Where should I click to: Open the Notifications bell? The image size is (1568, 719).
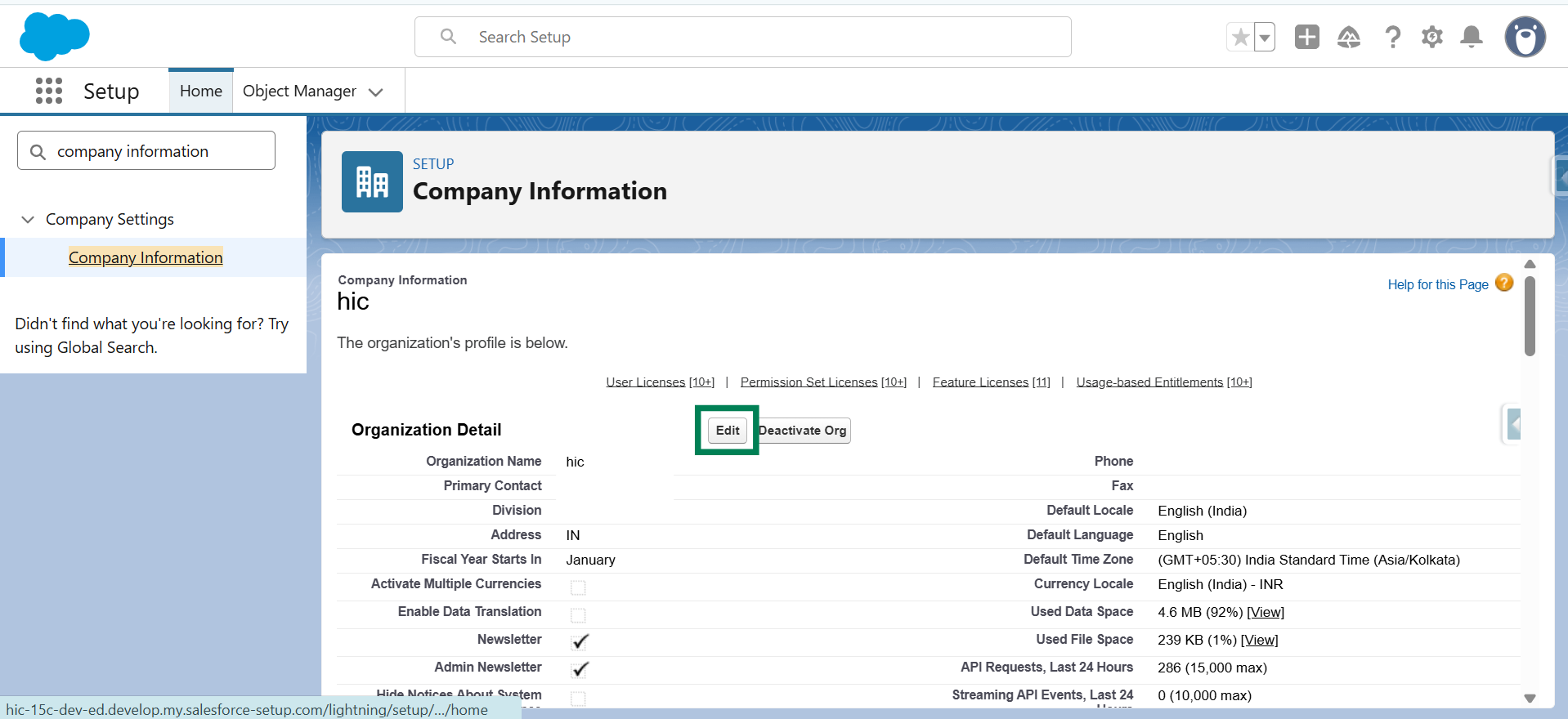[x=1472, y=37]
